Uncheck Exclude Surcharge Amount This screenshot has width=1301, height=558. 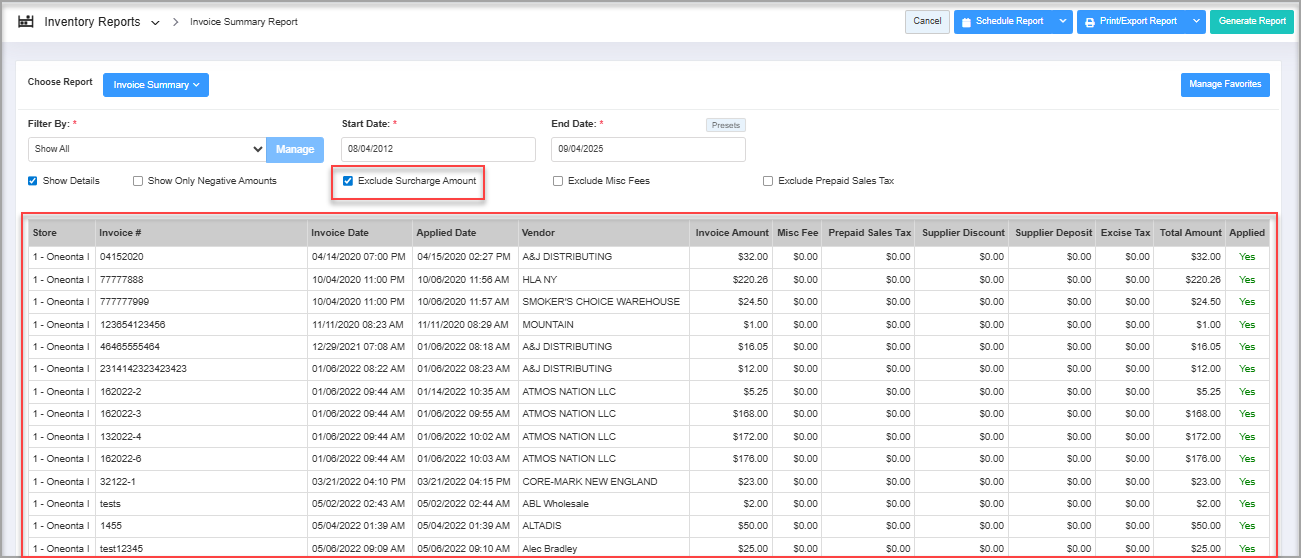click(x=348, y=181)
